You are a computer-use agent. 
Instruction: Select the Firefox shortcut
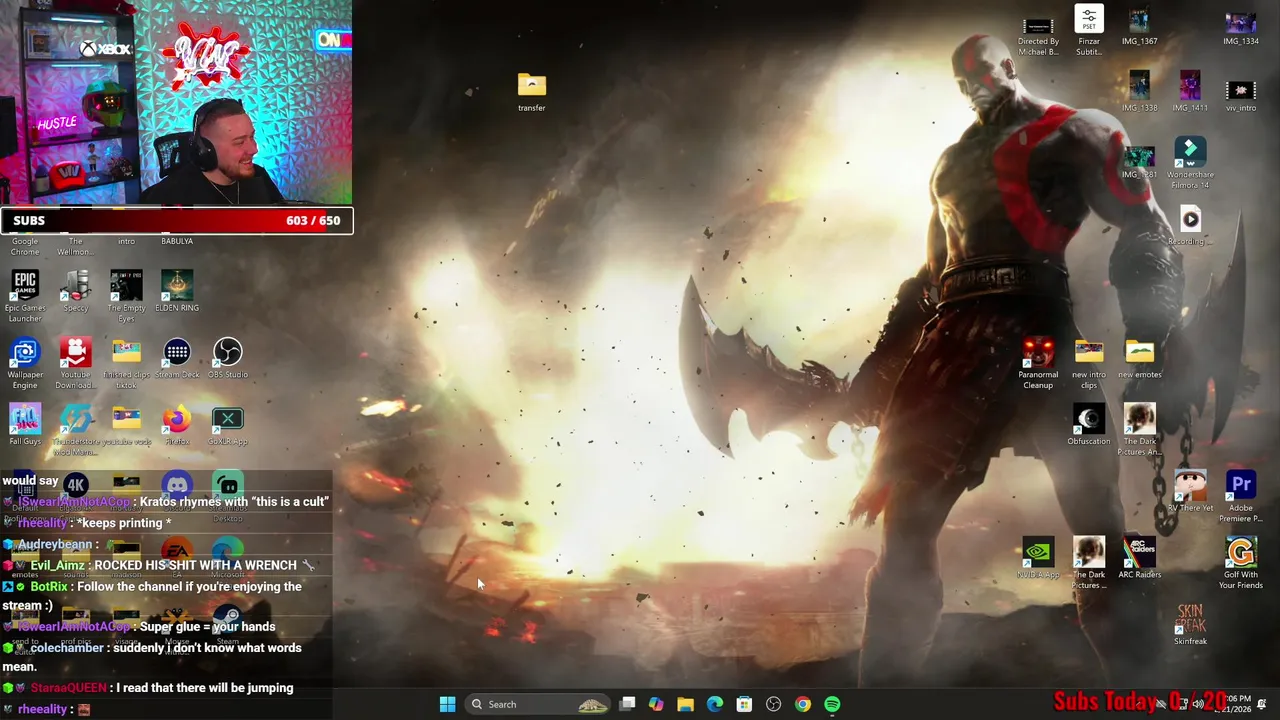point(177,425)
